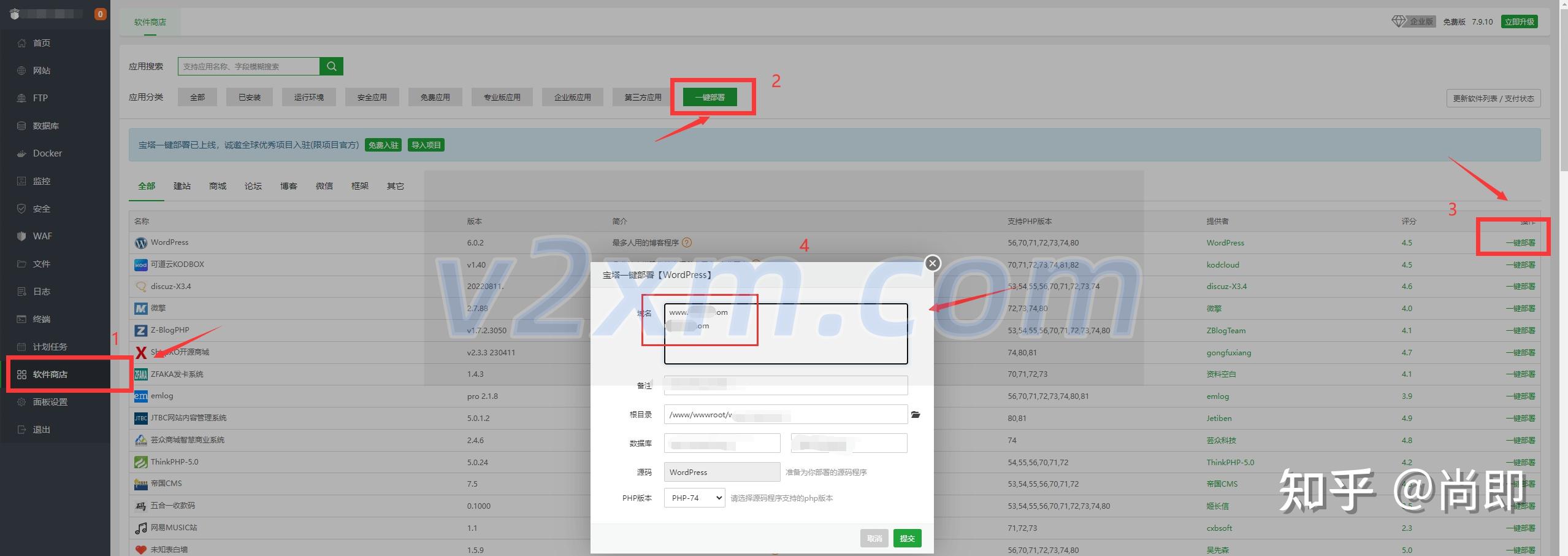Click the 立即升级 upgrade button

coord(1520,21)
